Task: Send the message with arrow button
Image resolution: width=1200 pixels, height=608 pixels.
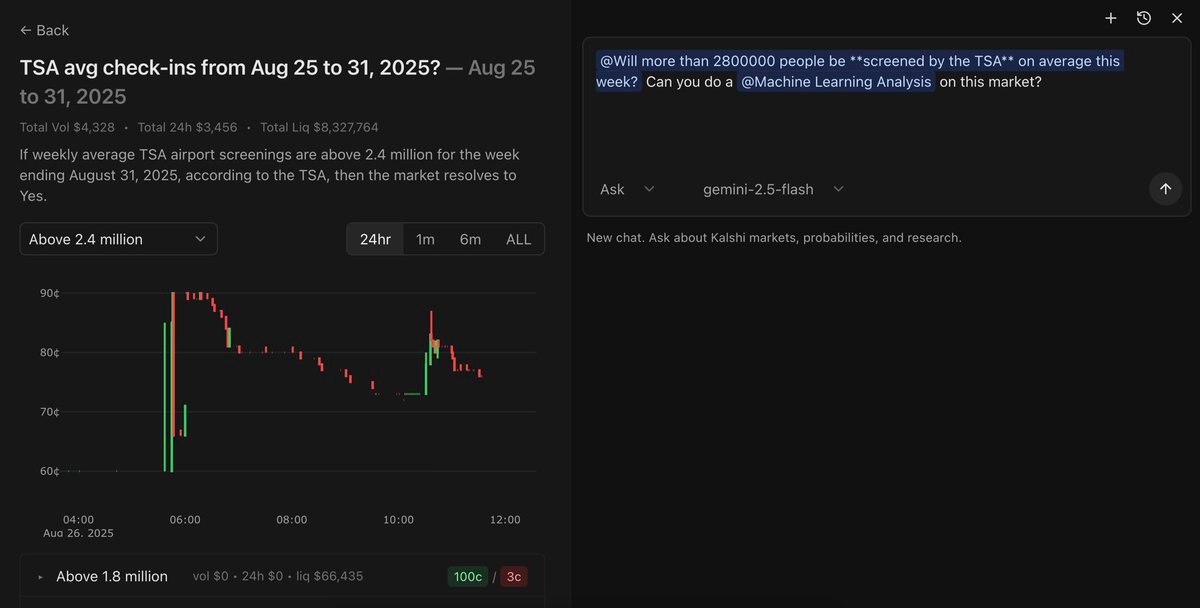Action: click(x=1165, y=189)
